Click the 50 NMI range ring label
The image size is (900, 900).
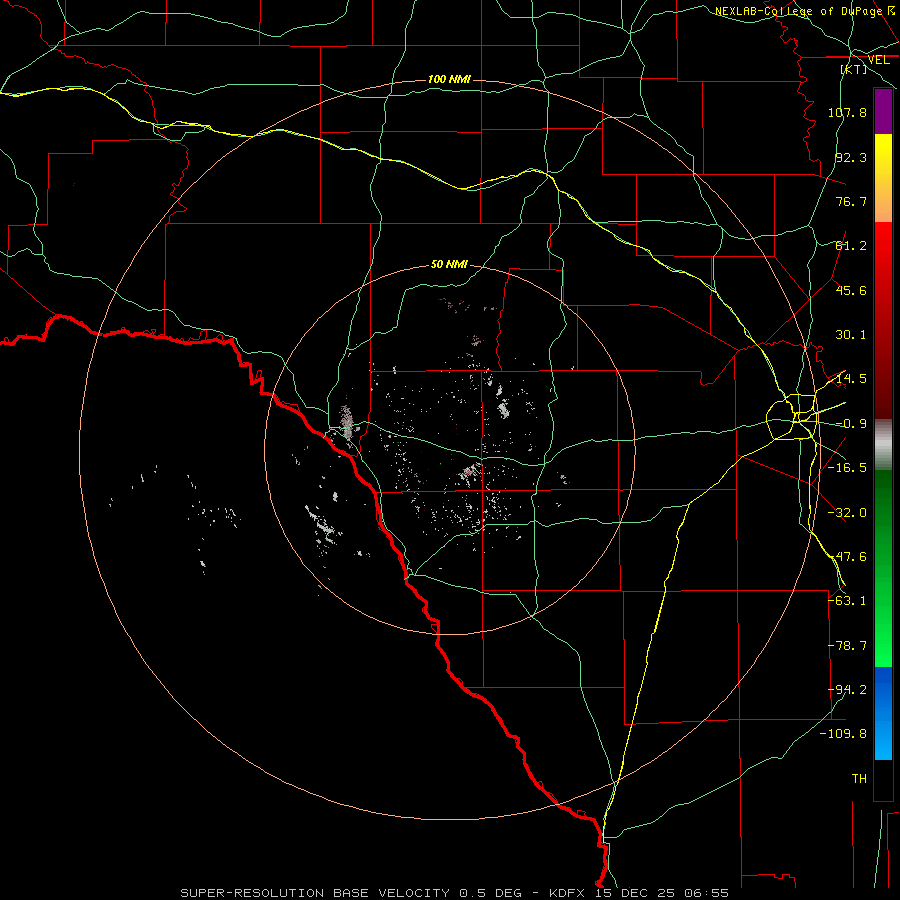(x=449, y=265)
